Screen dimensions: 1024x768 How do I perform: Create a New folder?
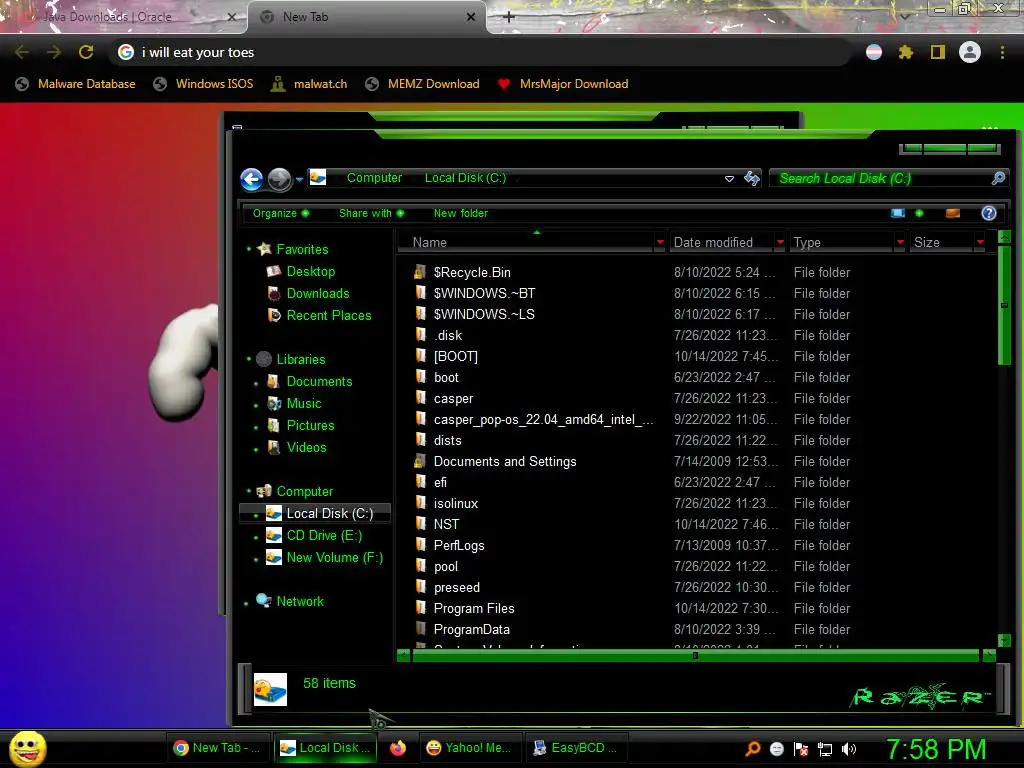point(460,214)
